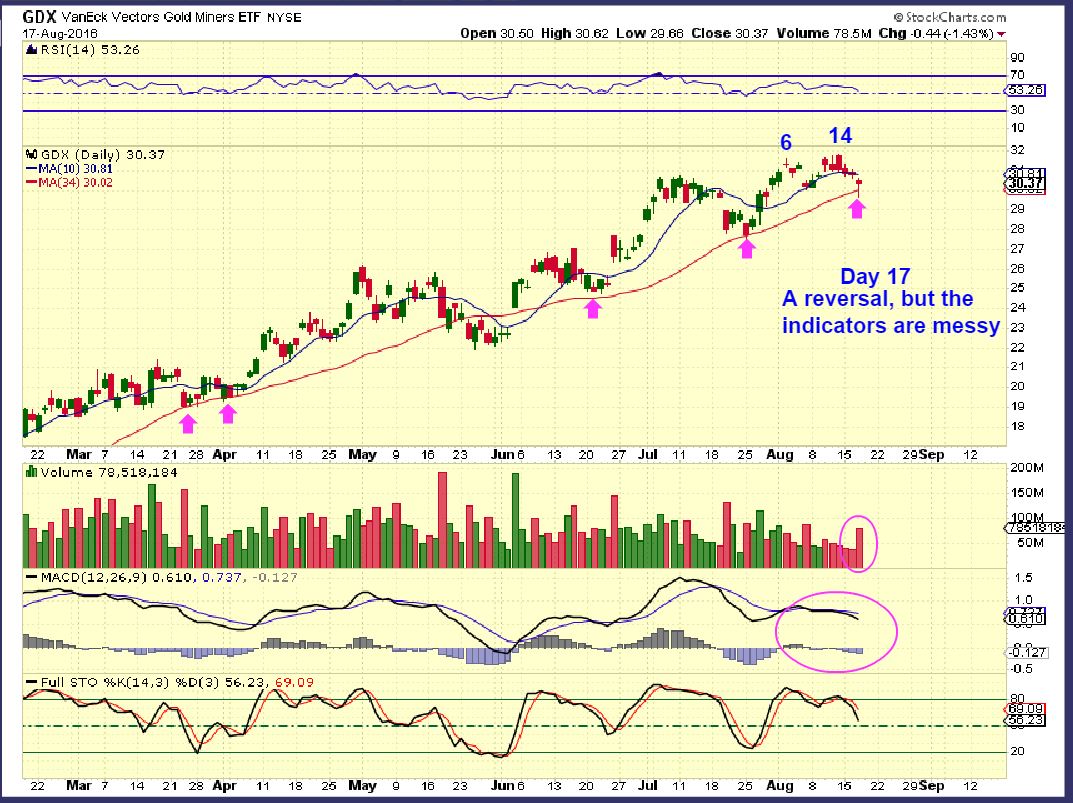Screen dimensions: 1073x803
Task: Click the blue 14 annotation above the candles
Action: tap(840, 136)
